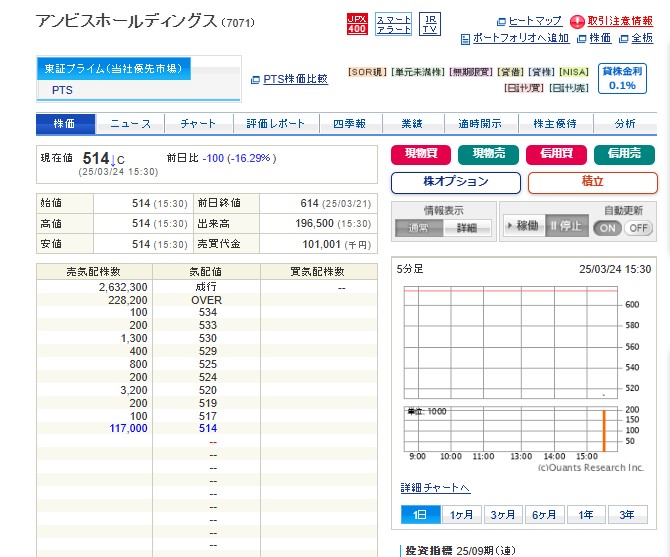Turn 自動更新 ON
The height and width of the screenshot is (557, 670).
(x=607, y=228)
